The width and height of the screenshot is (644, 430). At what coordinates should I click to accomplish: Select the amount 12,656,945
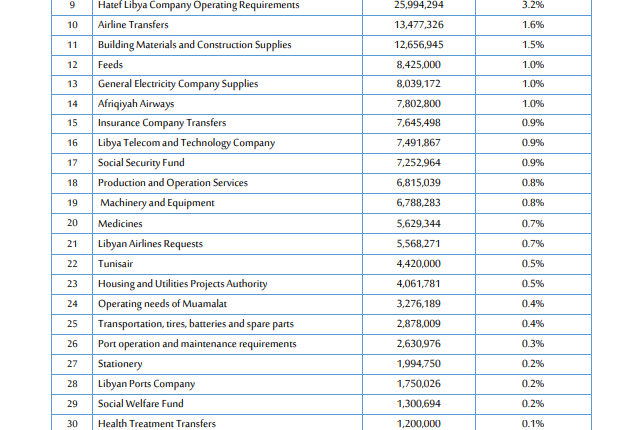click(419, 45)
